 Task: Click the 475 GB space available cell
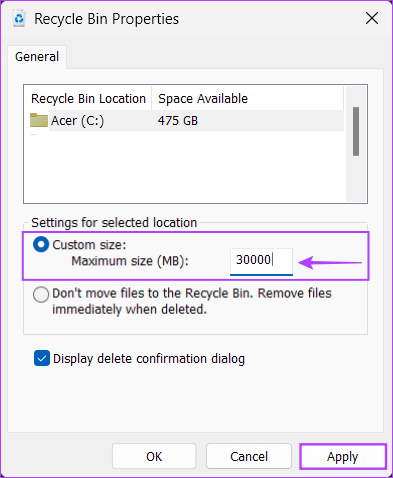tap(178, 121)
